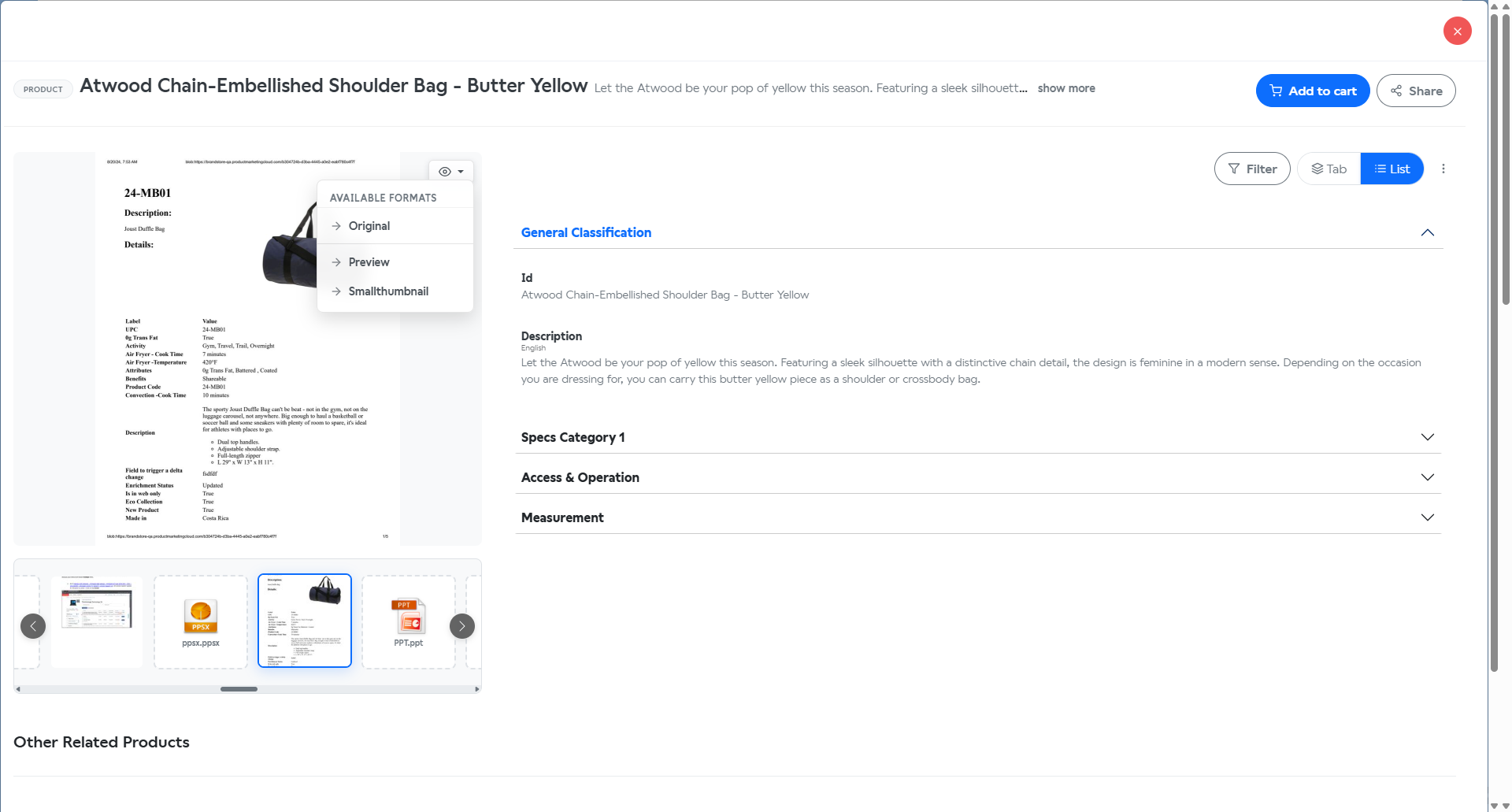Image resolution: width=1512 pixels, height=812 pixels.
Task: Open the Filter options
Action: click(x=1251, y=169)
